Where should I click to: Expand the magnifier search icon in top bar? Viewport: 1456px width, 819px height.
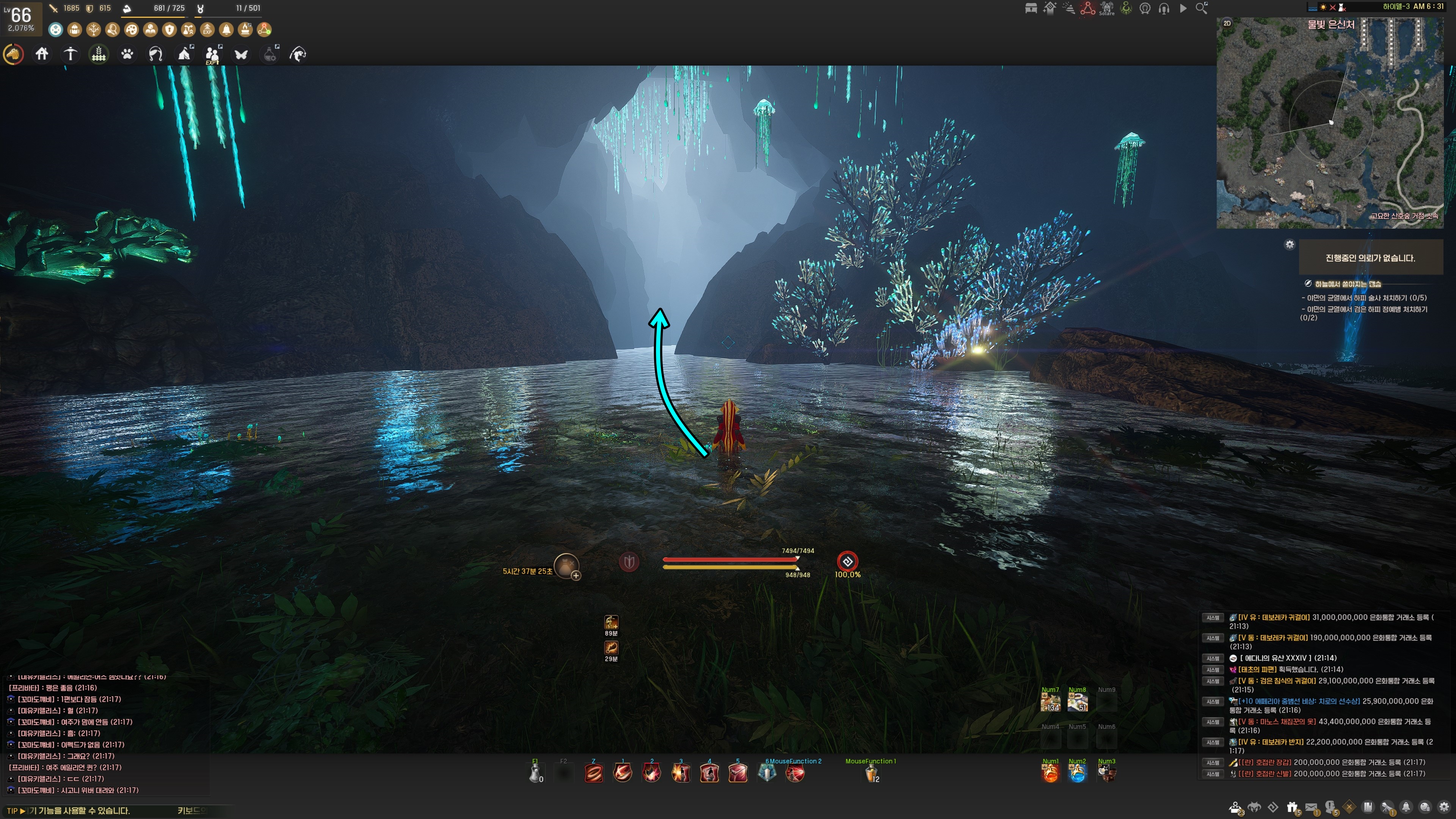pos(1202,8)
